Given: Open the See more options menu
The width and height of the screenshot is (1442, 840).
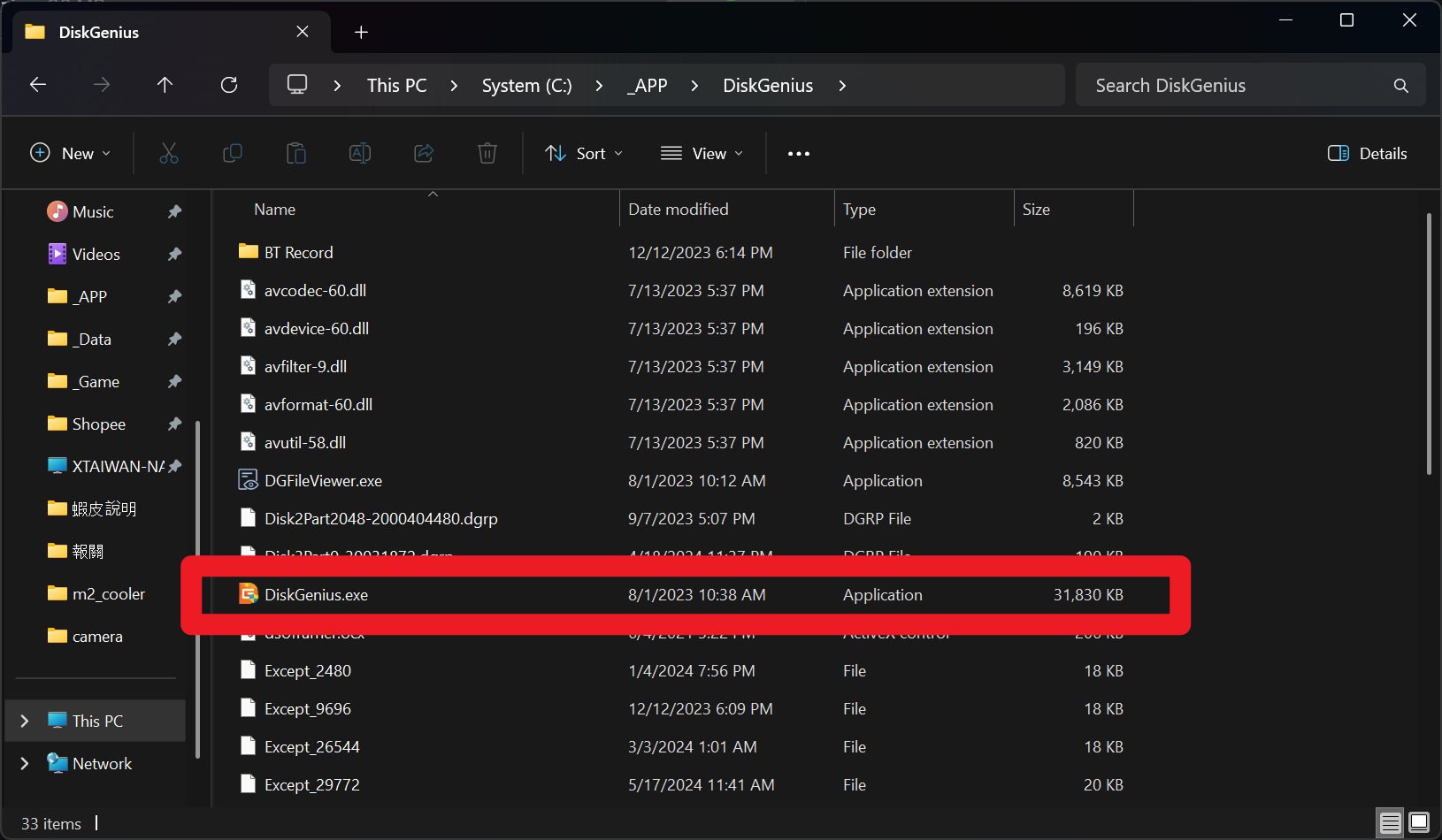Looking at the screenshot, I should click(799, 154).
